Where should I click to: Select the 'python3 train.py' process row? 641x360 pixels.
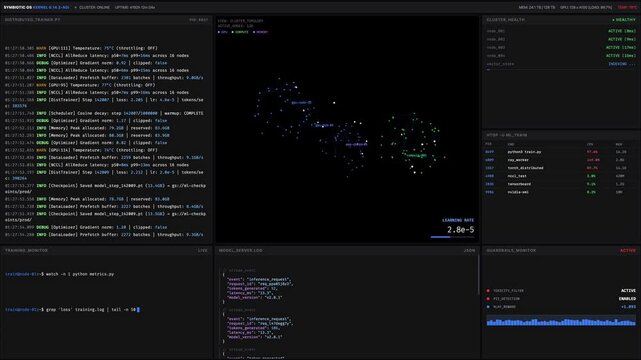point(561,152)
